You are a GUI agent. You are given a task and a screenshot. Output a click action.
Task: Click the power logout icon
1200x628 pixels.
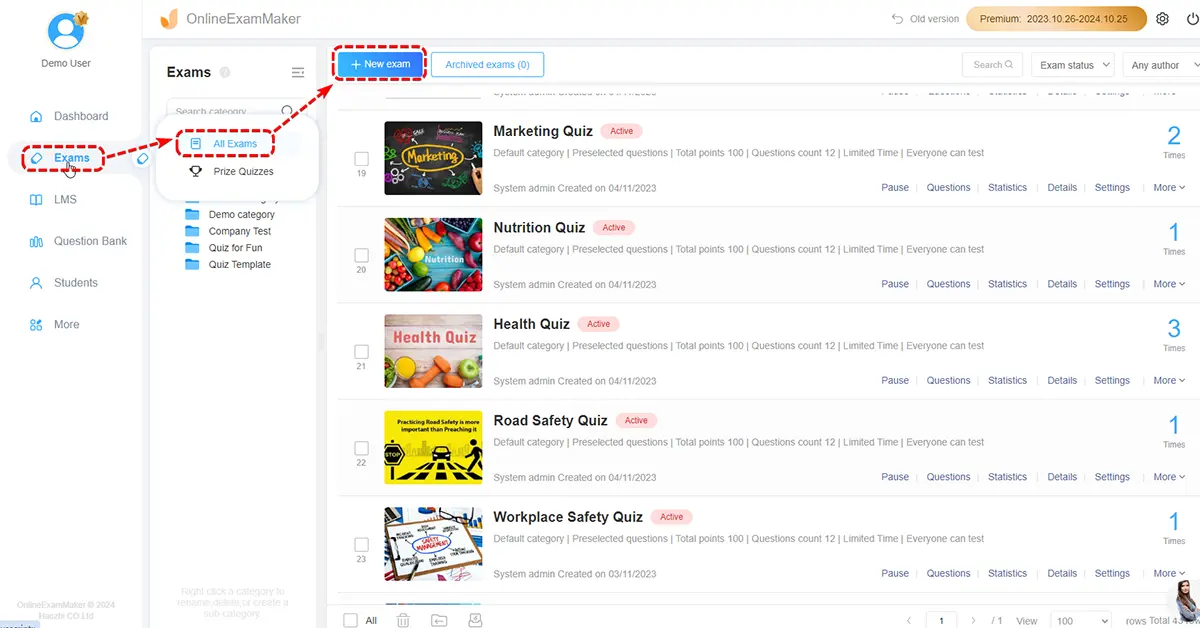(x=1189, y=19)
